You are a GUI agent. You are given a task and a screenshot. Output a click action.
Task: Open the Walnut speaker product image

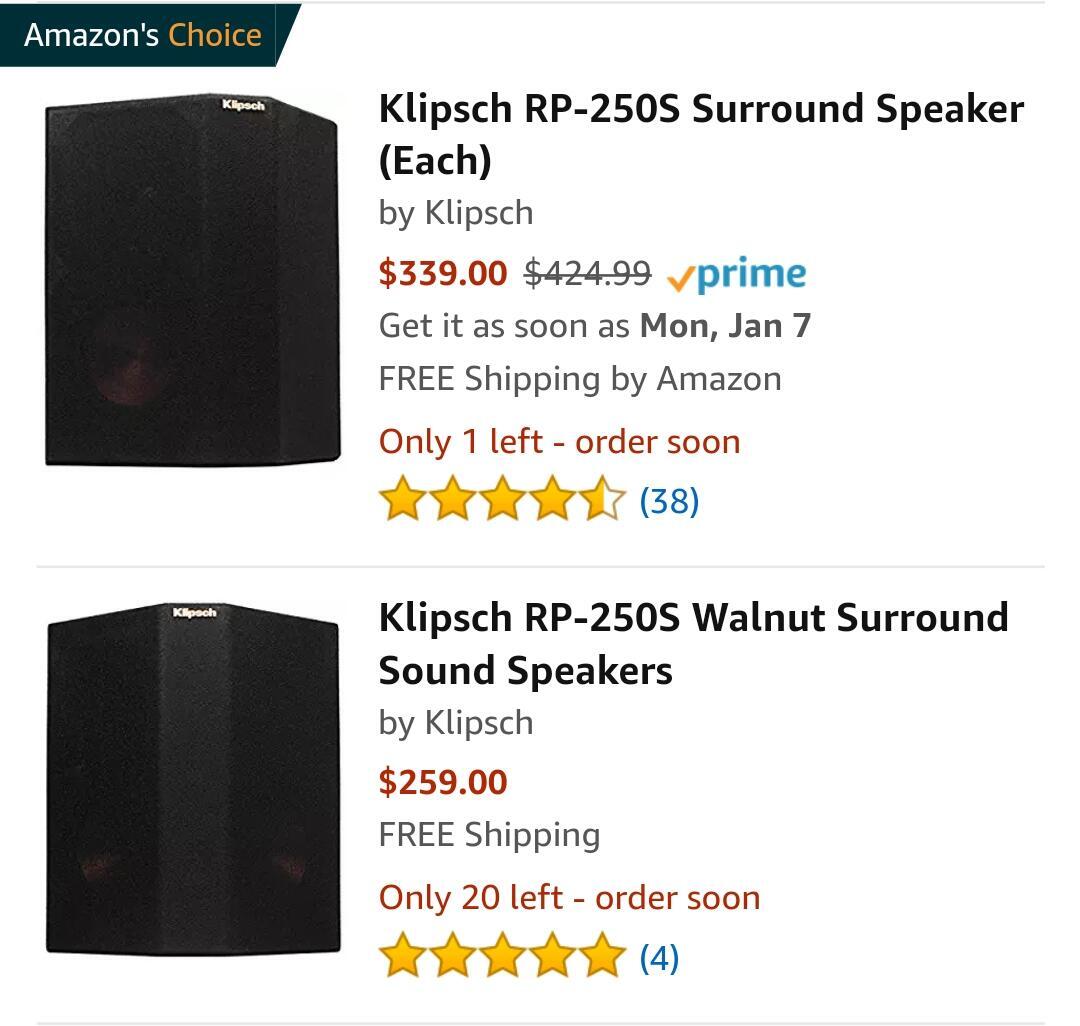coord(193,778)
